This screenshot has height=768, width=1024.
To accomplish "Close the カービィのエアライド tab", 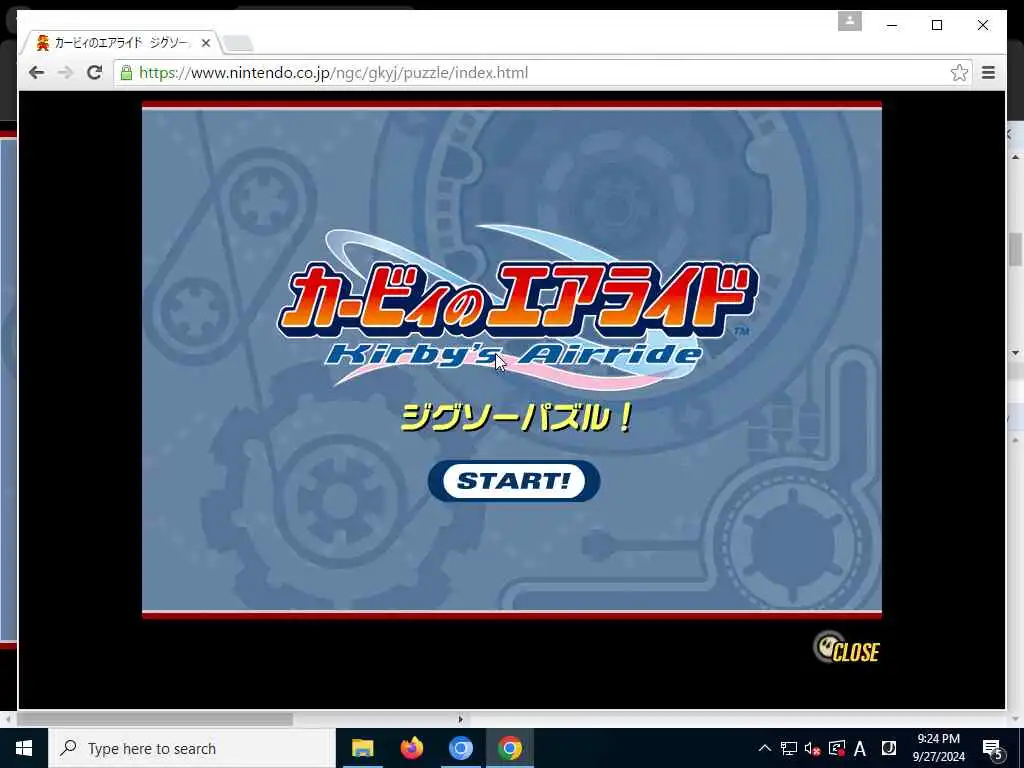I will coord(206,43).
